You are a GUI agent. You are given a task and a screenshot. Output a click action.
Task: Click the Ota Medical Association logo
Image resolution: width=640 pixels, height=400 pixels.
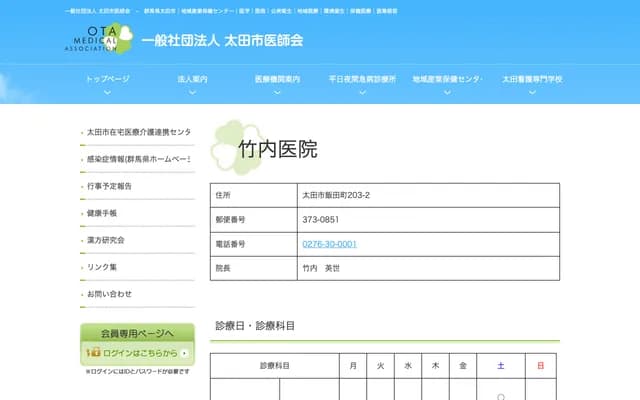(x=96, y=40)
